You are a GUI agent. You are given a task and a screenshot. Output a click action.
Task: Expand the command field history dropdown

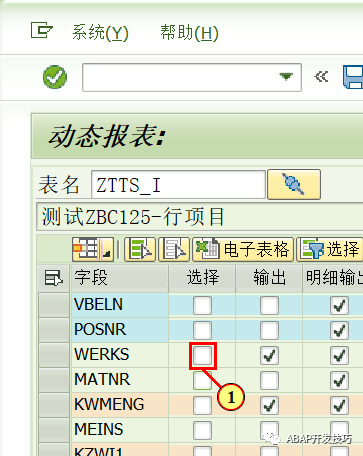point(286,77)
